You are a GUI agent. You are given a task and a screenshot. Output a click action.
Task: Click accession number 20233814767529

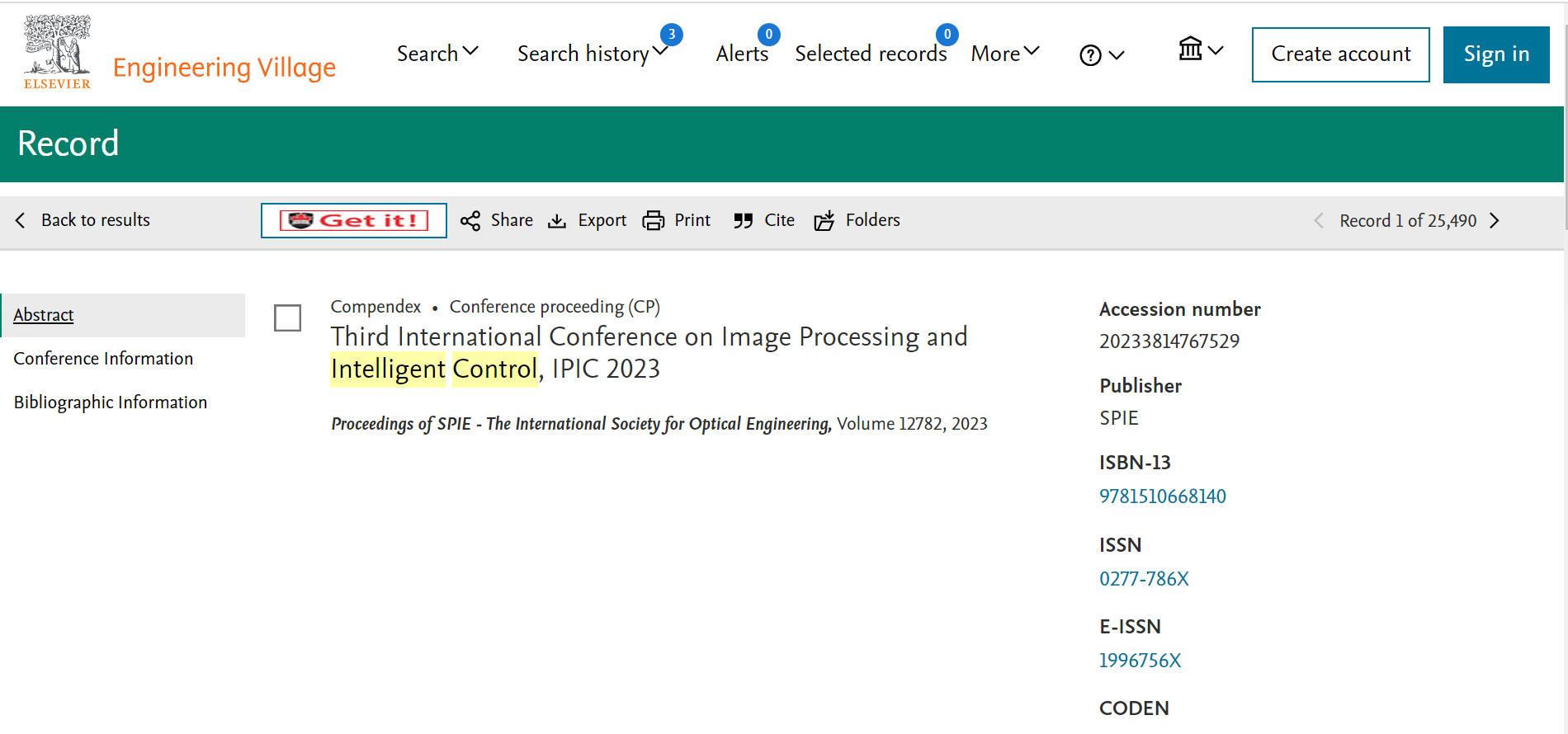1169,341
